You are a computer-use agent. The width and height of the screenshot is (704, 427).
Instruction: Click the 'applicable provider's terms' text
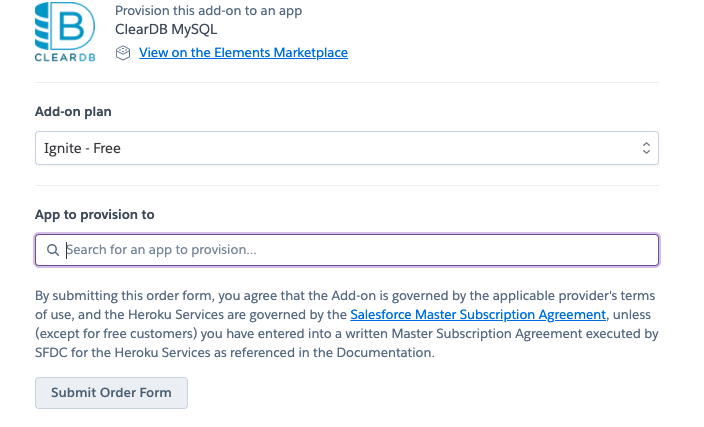point(567,296)
